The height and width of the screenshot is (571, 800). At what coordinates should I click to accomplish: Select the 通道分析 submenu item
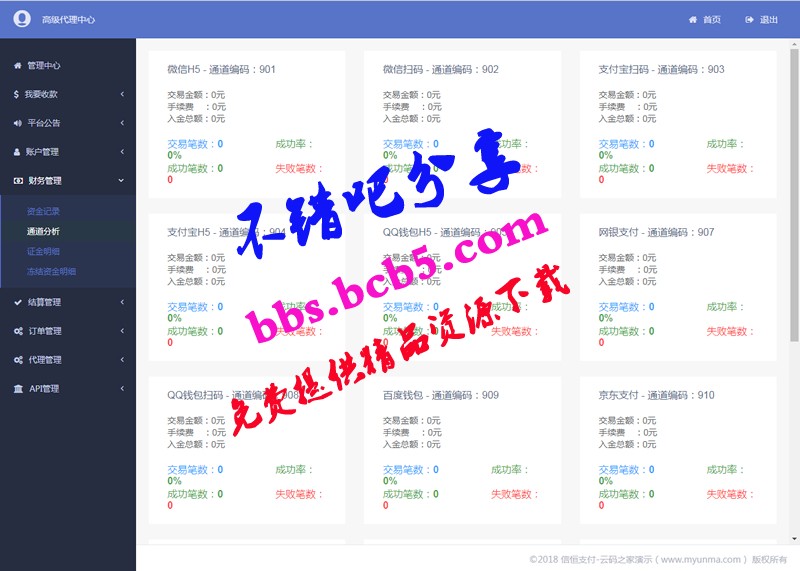click(43, 232)
